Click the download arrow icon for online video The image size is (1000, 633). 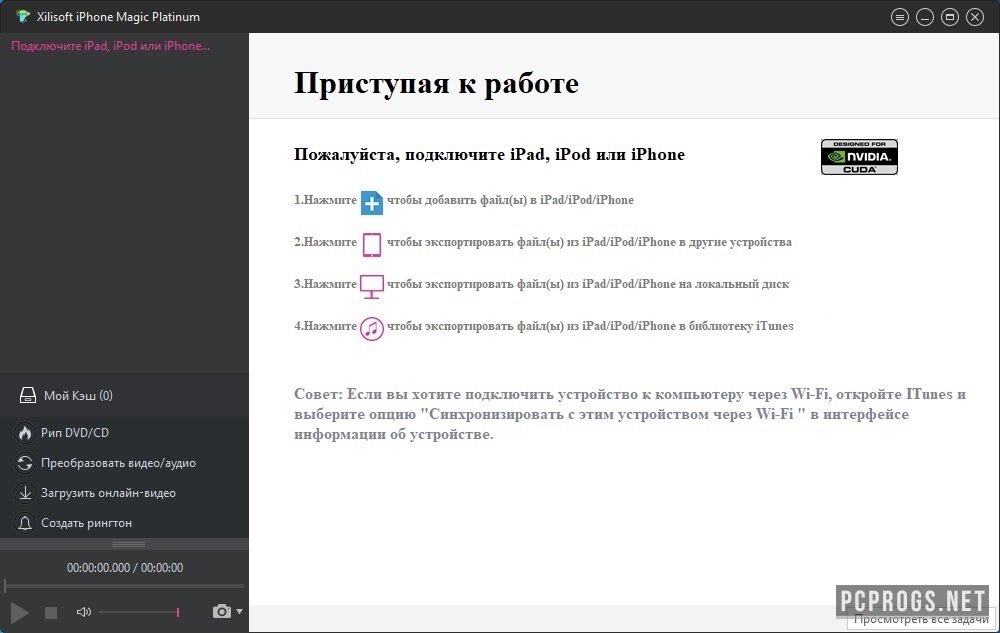point(24,493)
